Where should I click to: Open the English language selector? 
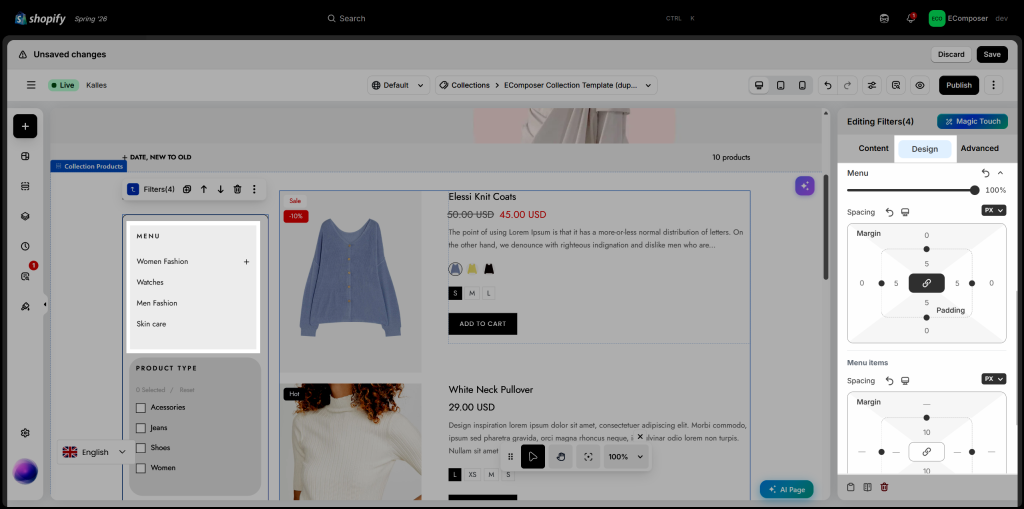point(95,452)
